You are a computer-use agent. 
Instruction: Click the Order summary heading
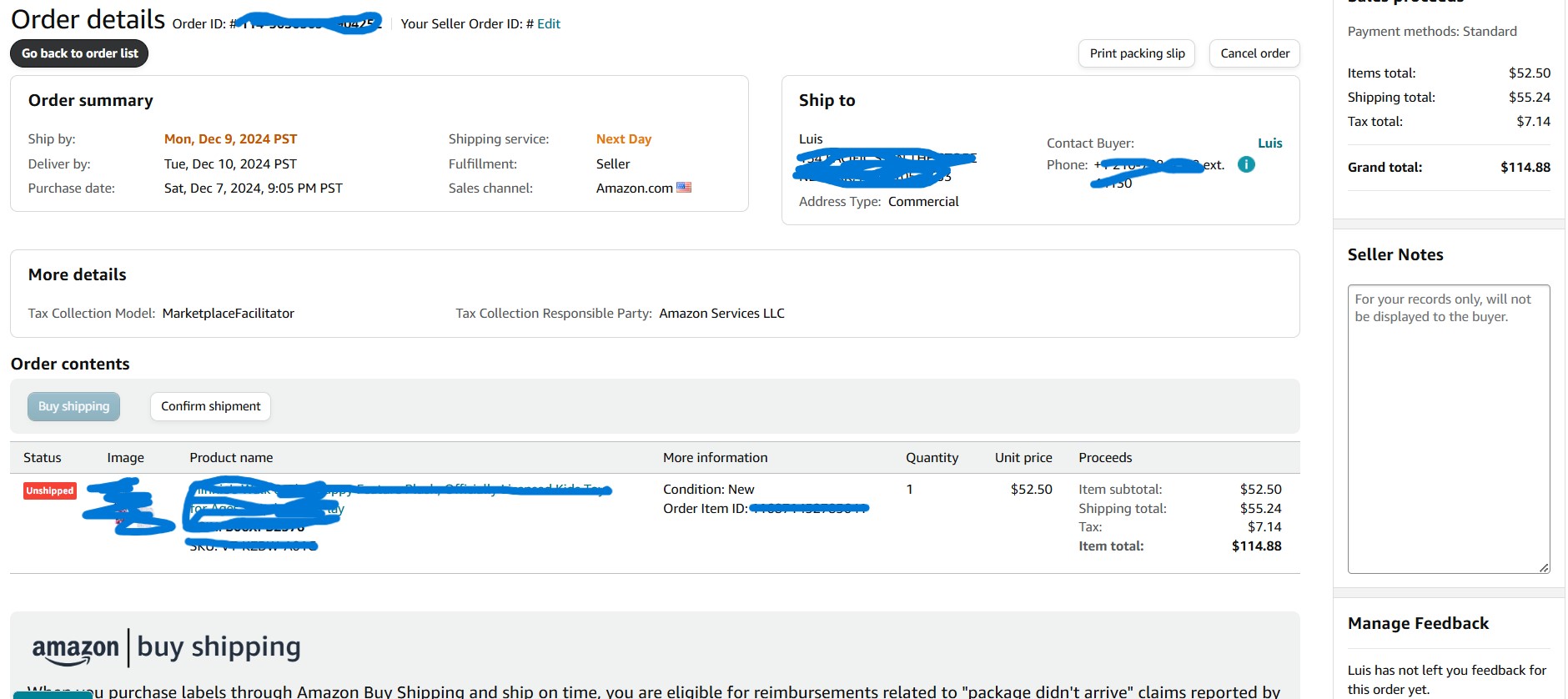click(91, 101)
